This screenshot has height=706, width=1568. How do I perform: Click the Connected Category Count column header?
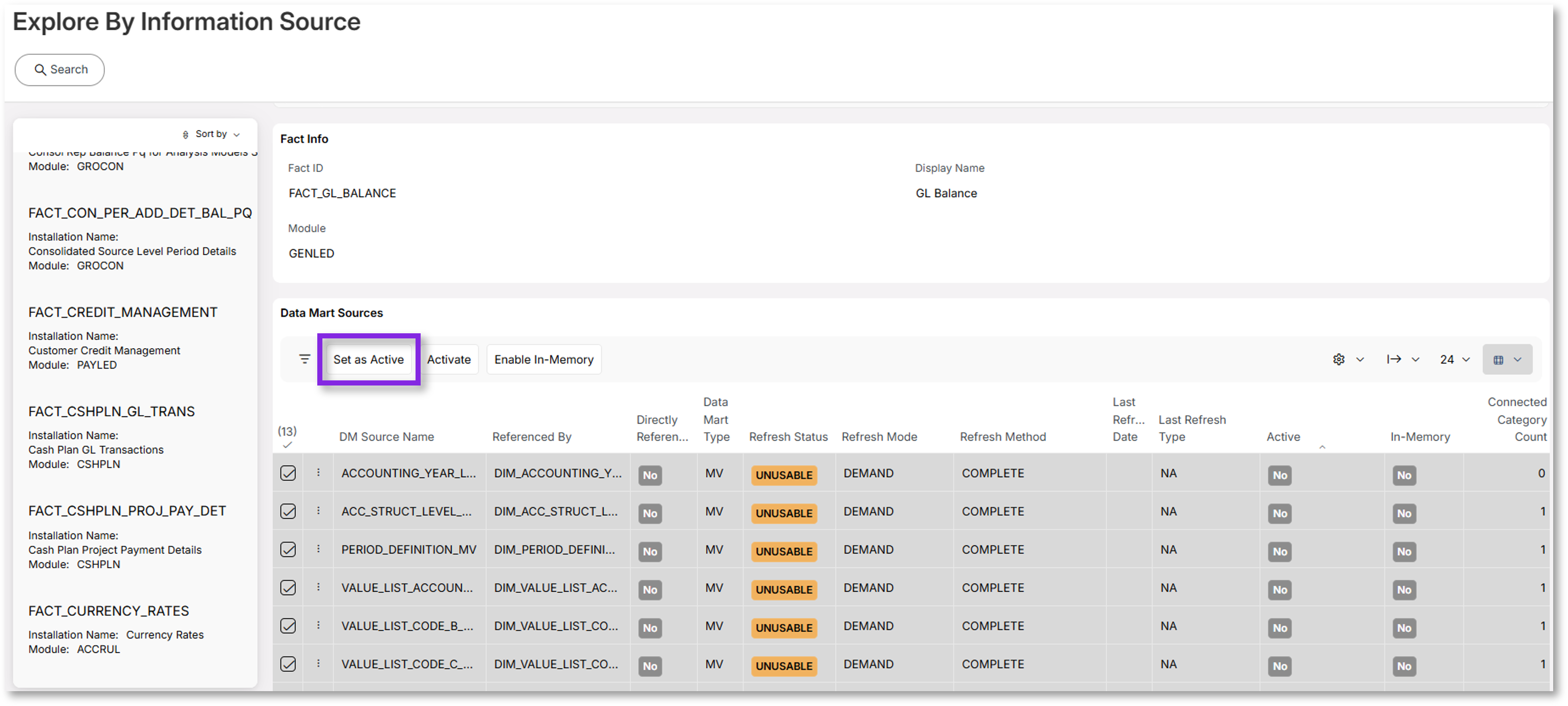pos(1517,420)
